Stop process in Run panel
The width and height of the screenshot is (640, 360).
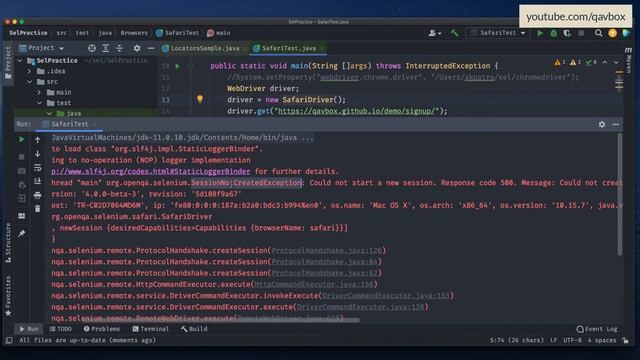click(22, 157)
